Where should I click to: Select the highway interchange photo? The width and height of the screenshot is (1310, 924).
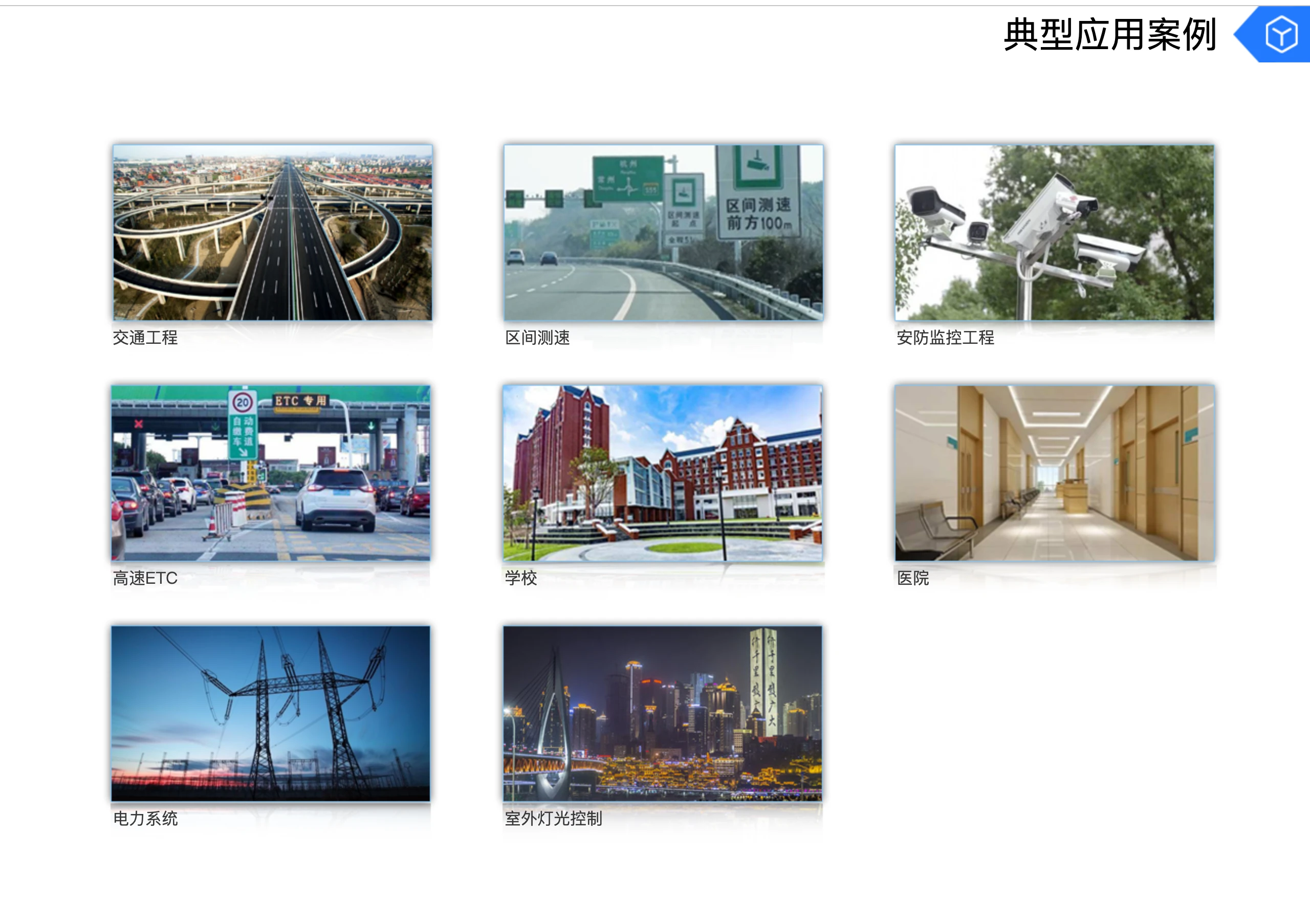pyautogui.click(x=272, y=232)
